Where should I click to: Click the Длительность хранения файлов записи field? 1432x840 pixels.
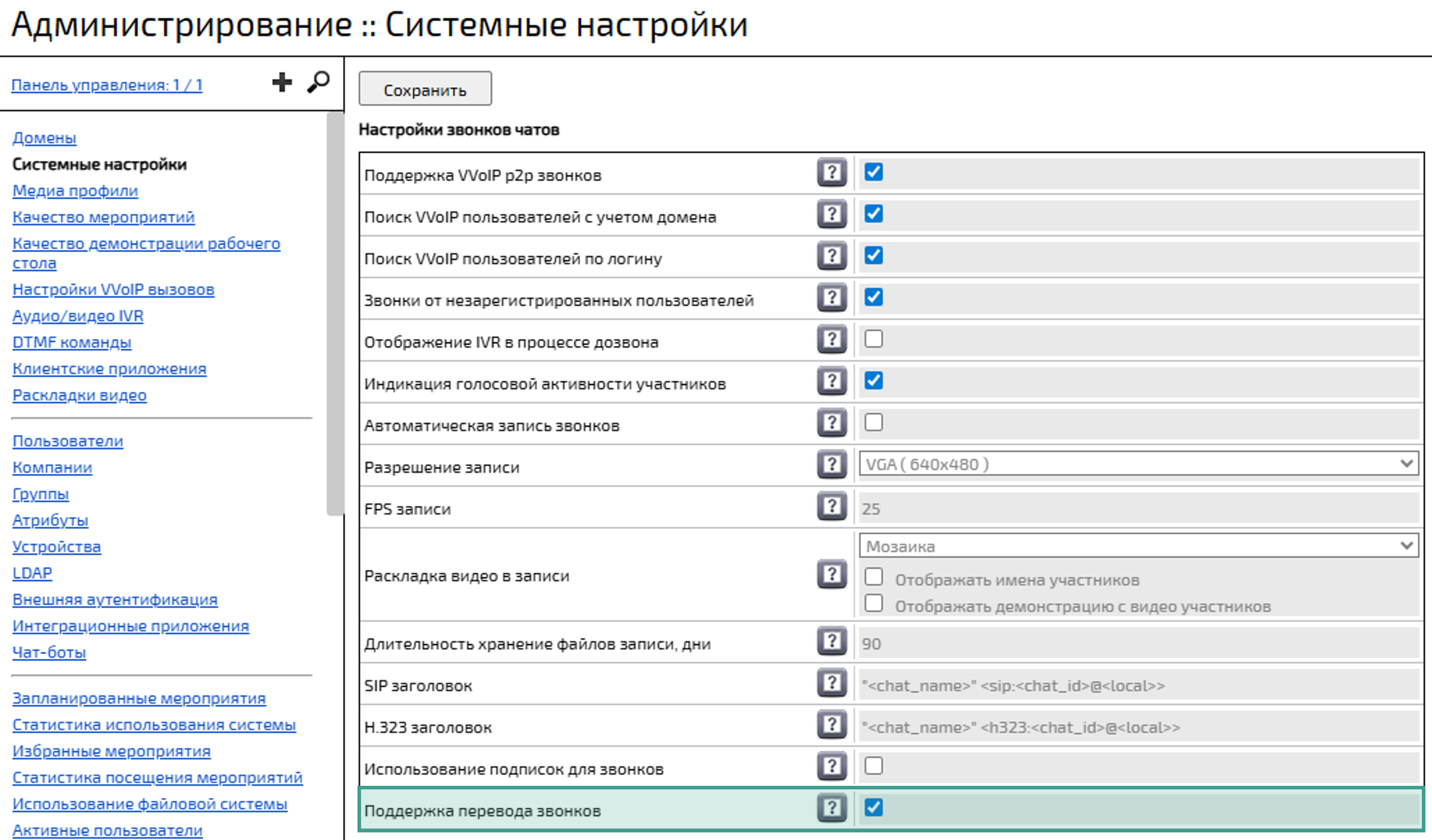[1136, 644]
